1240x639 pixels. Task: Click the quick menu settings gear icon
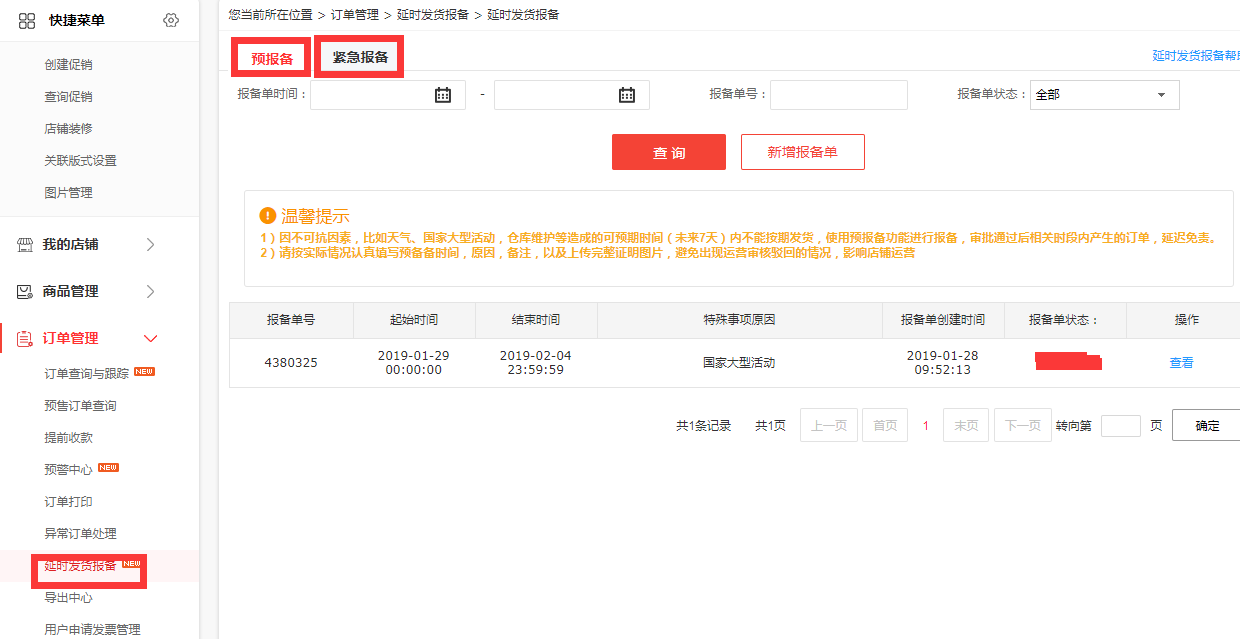pos(171,20)
